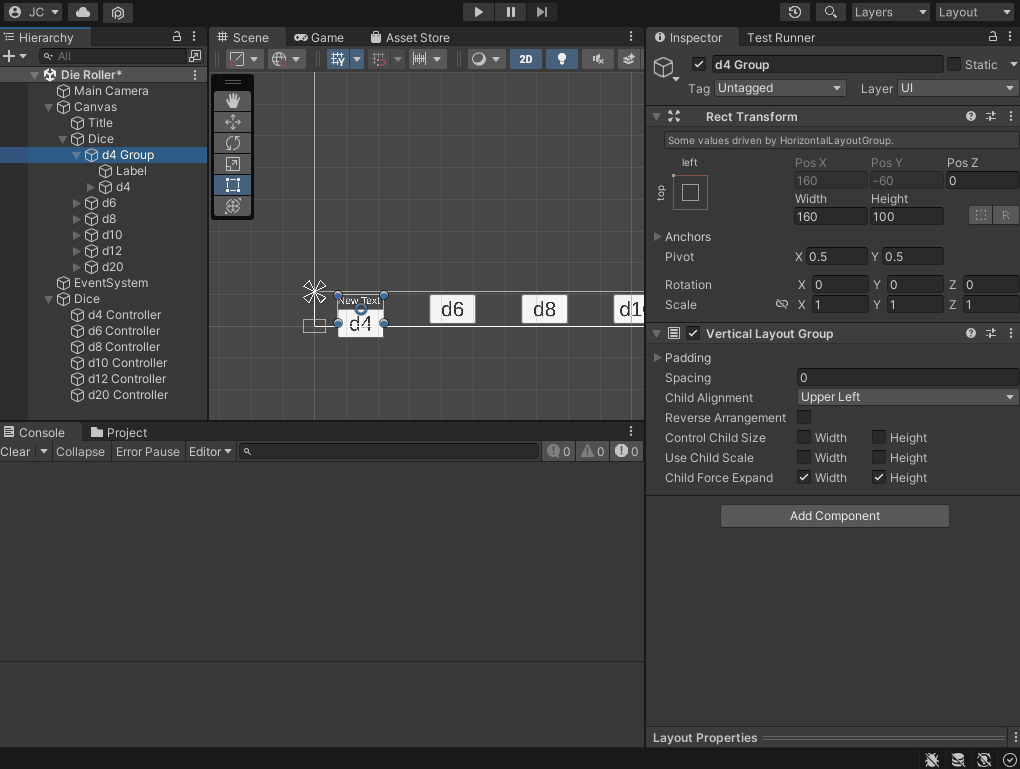Click the Hierarchy search field
Image resolution: width=1020 pixels, height=769 pixels.
pos(113,56)
